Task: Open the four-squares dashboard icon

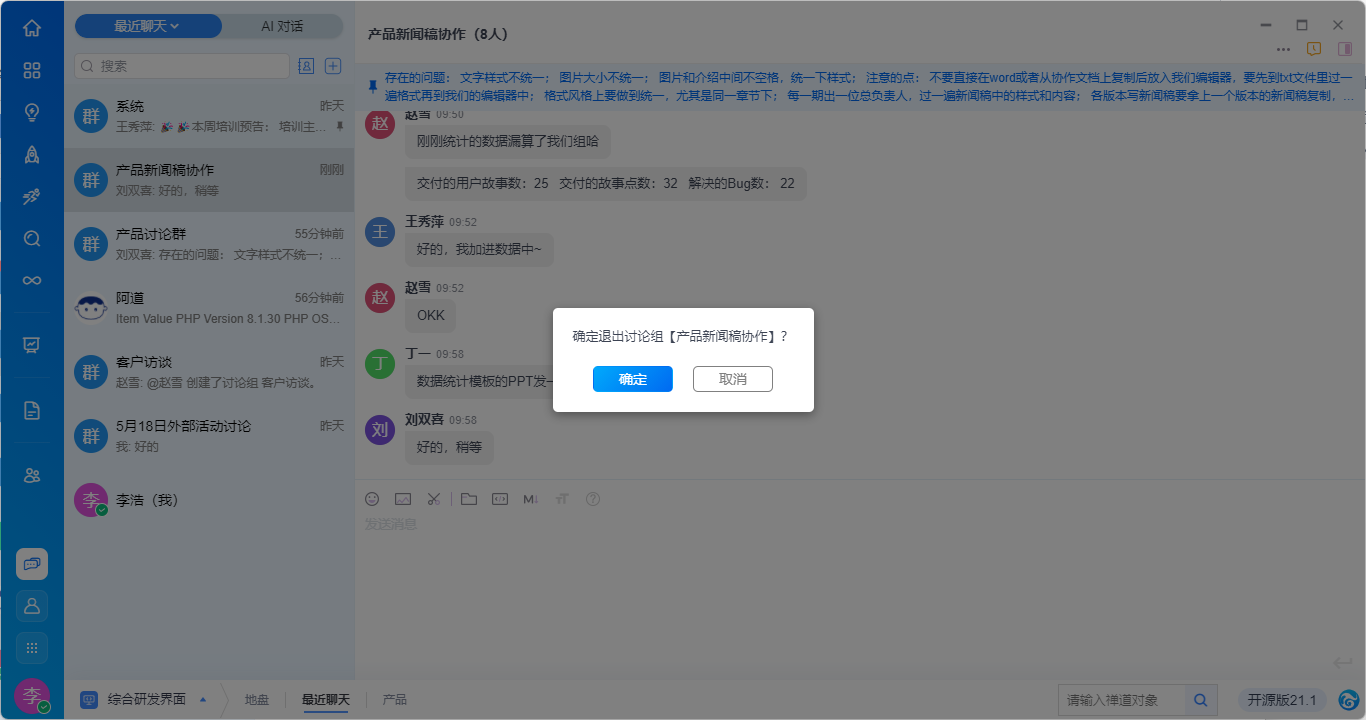Action: tap(32, 70)
